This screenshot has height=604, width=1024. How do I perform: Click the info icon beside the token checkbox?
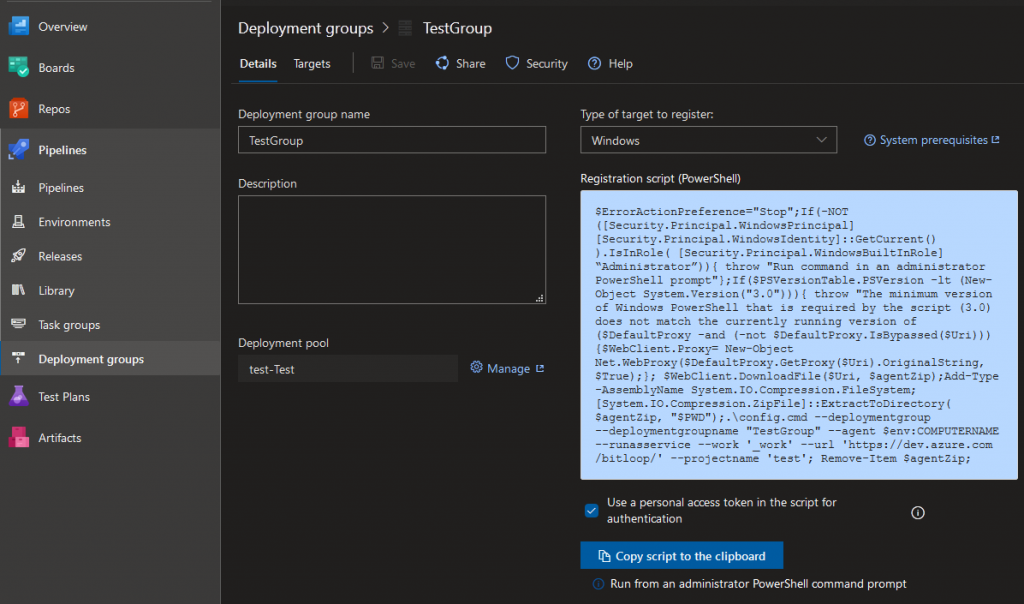click(x=917, y=512)
